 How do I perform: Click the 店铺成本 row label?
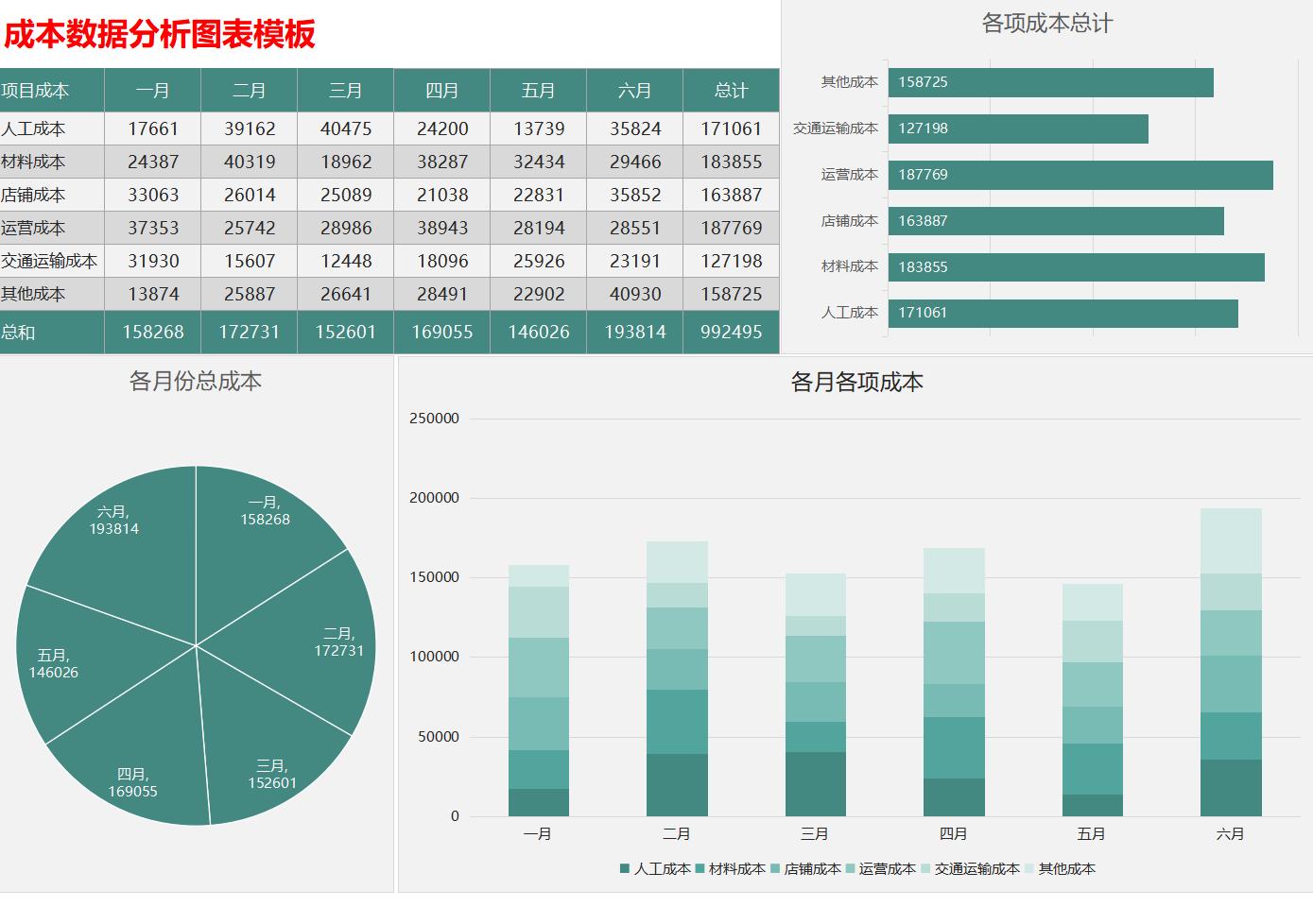coord(35,195)
